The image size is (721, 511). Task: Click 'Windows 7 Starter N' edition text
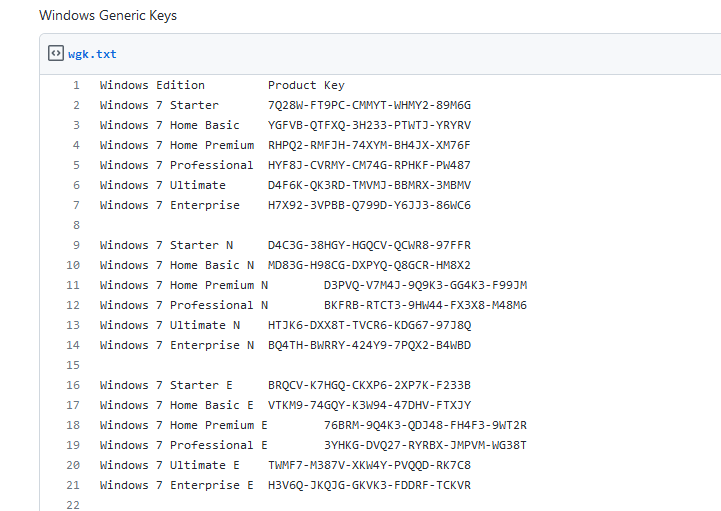(x=166, y=245)
